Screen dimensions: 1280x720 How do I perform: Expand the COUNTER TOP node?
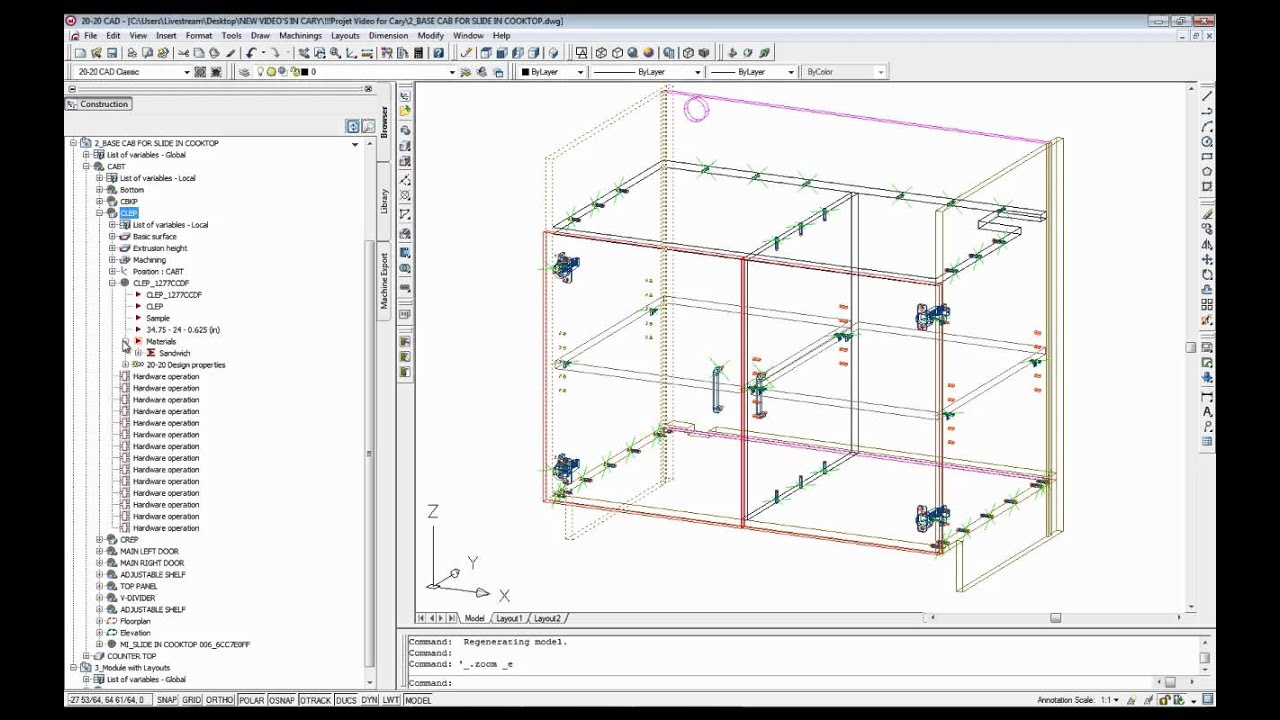click(87, 656)
